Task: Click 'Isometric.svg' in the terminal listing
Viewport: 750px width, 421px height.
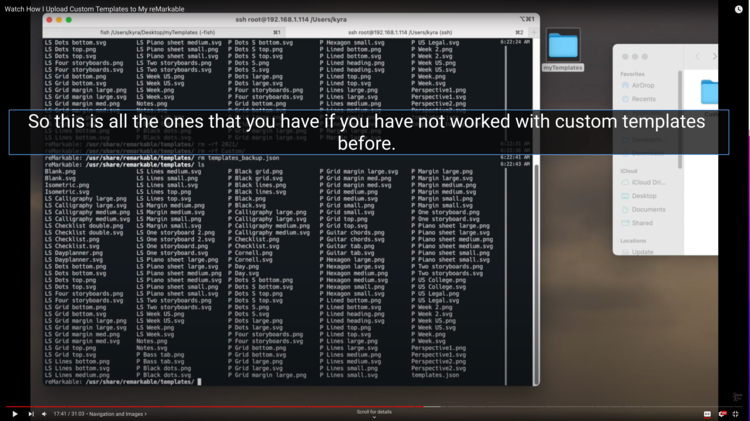Action: pos(67,191)
